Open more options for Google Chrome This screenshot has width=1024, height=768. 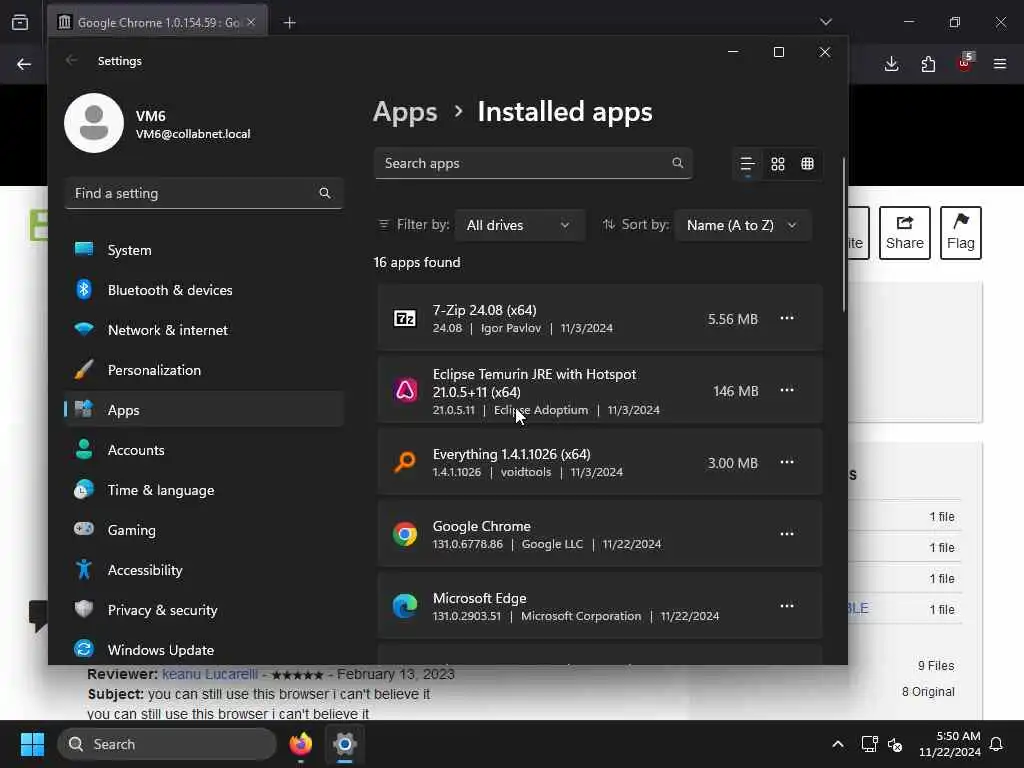pos(787,534)
